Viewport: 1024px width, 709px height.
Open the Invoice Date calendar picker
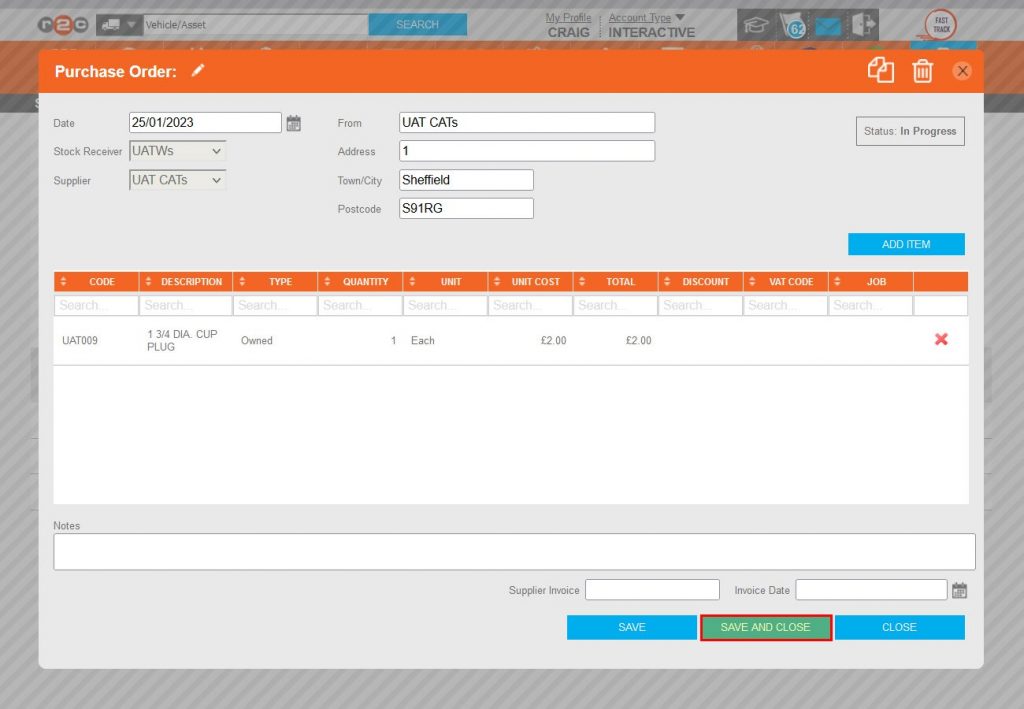click(x=959, y=590)
